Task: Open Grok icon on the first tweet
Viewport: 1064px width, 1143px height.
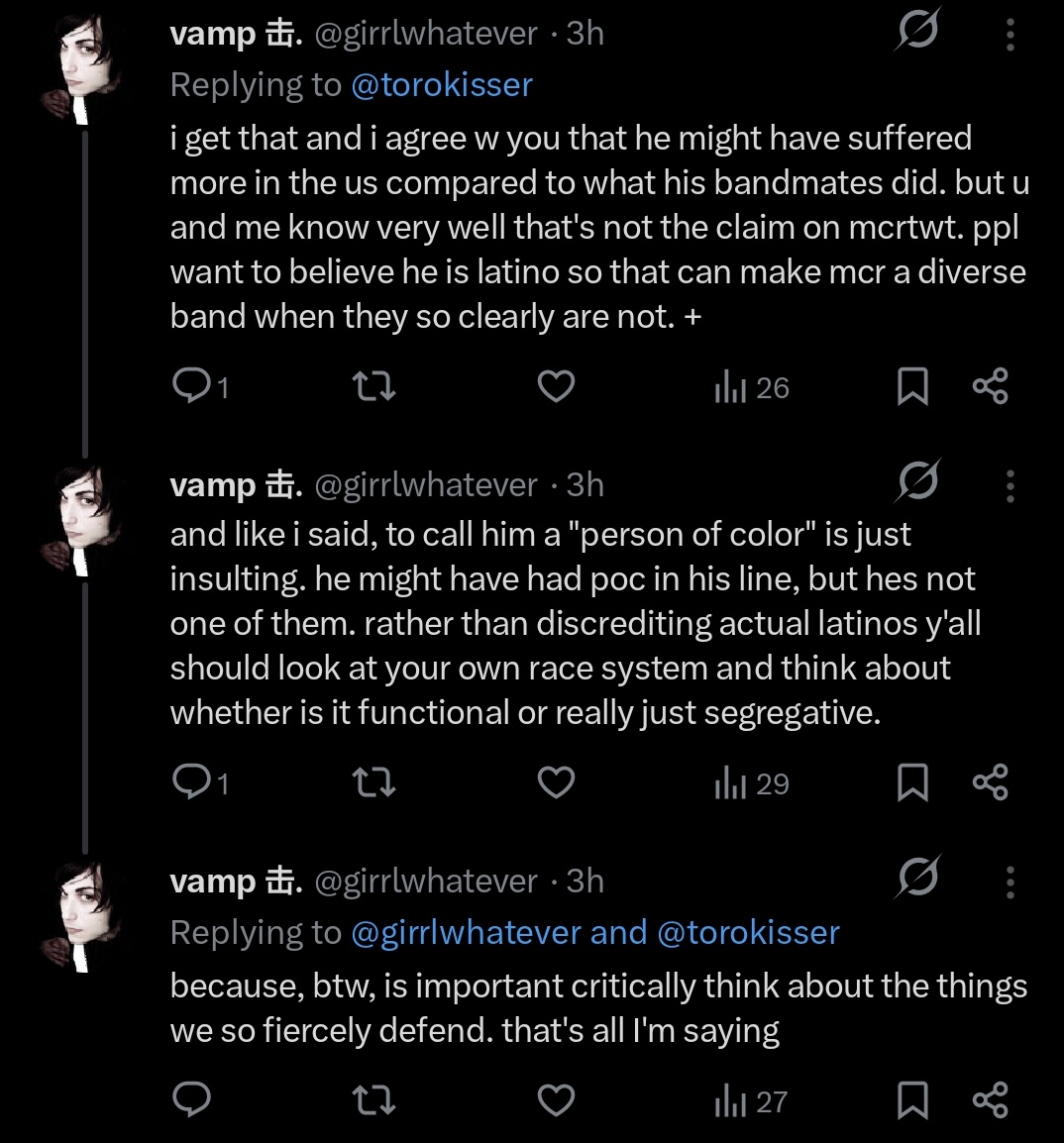Action: (917, 31)
